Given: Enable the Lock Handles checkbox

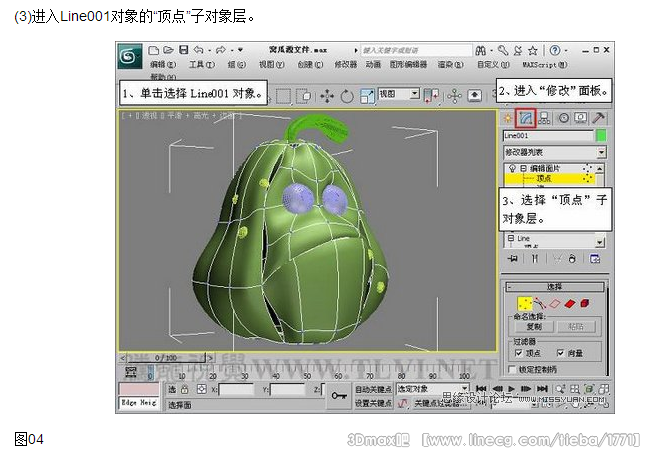Looking at the screenshot, I should (512, 369).
